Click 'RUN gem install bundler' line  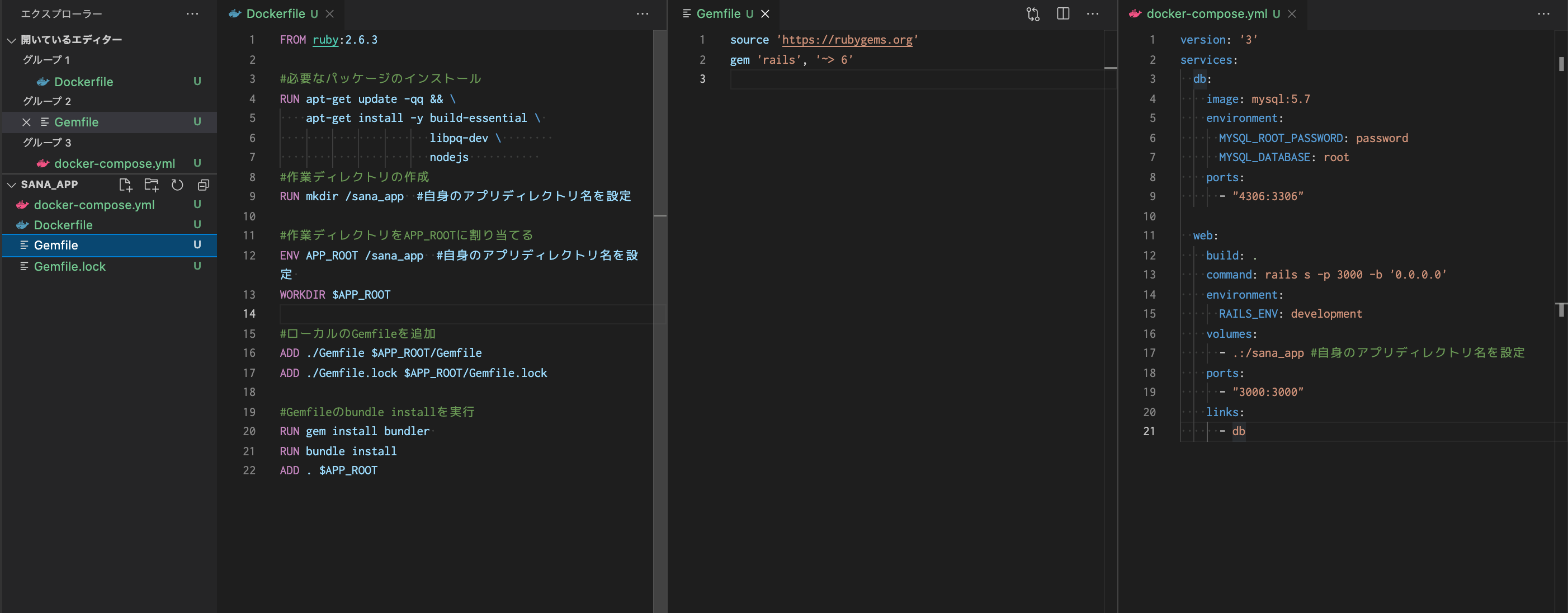[x=355, y=431]
